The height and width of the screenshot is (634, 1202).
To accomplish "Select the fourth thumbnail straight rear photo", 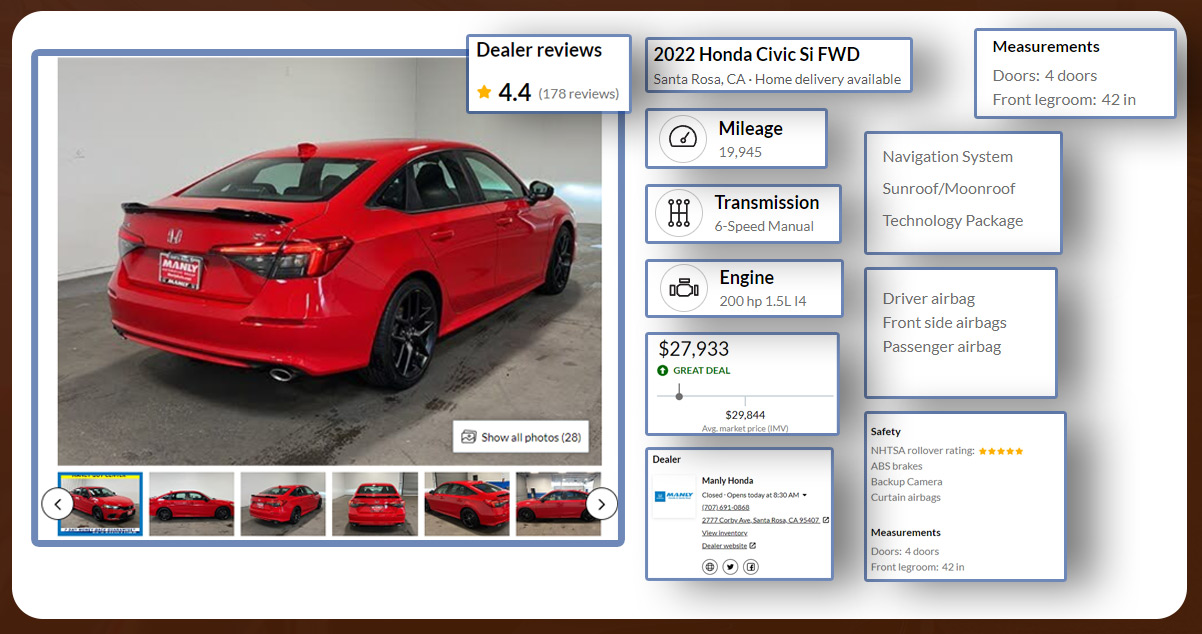I will click(x=375, y=504).
